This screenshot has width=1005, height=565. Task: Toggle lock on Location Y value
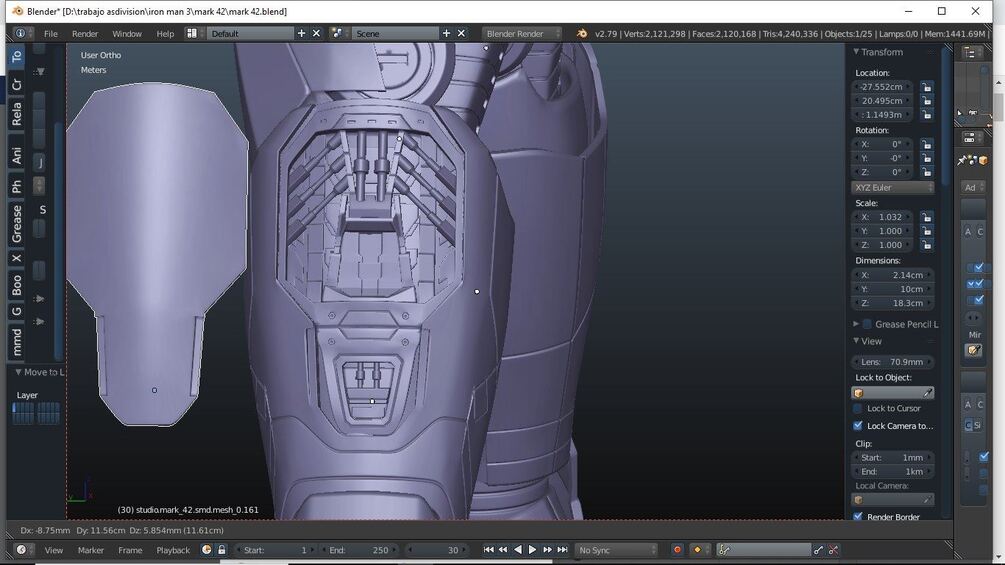[x=926, y=101]
